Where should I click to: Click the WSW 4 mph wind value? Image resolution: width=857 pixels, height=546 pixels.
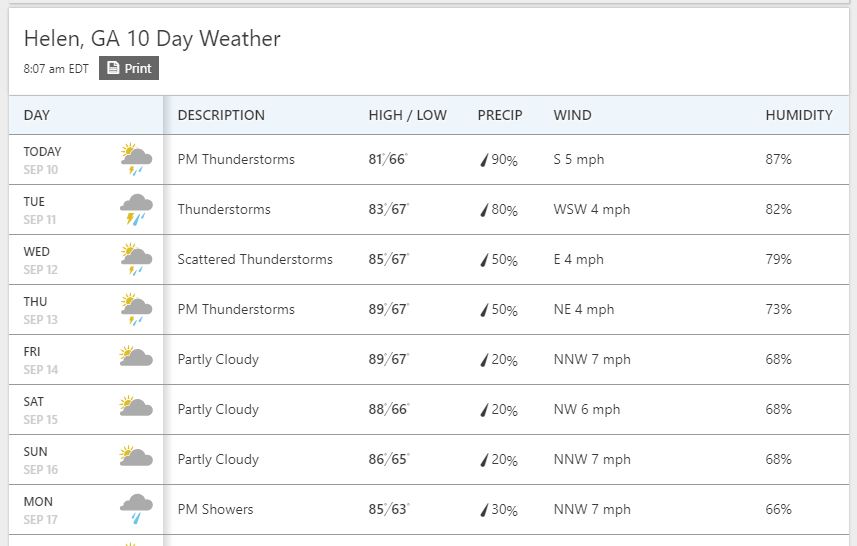pyautogui.click(x=591, y=209)
